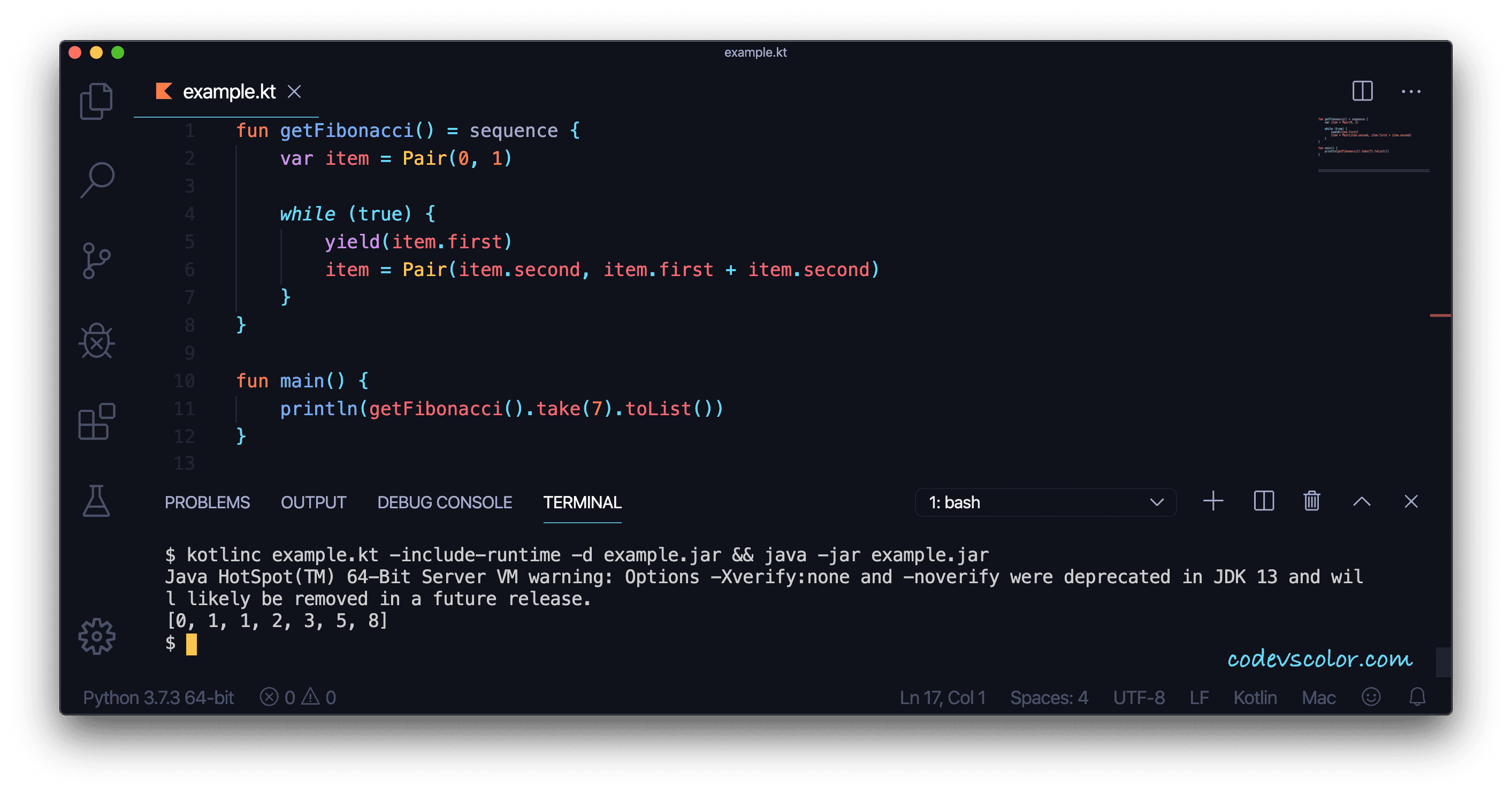
Task: Open the editor more actions menu
Action: (x=1410, y=91)
